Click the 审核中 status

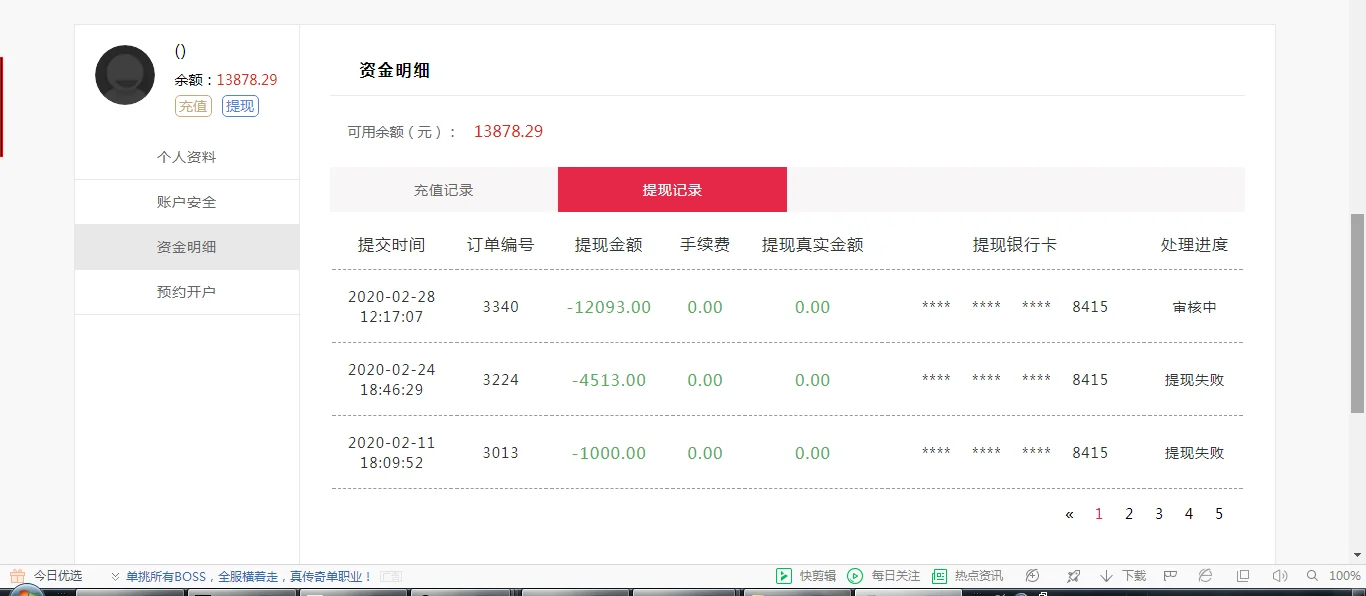click(1194, 308)
